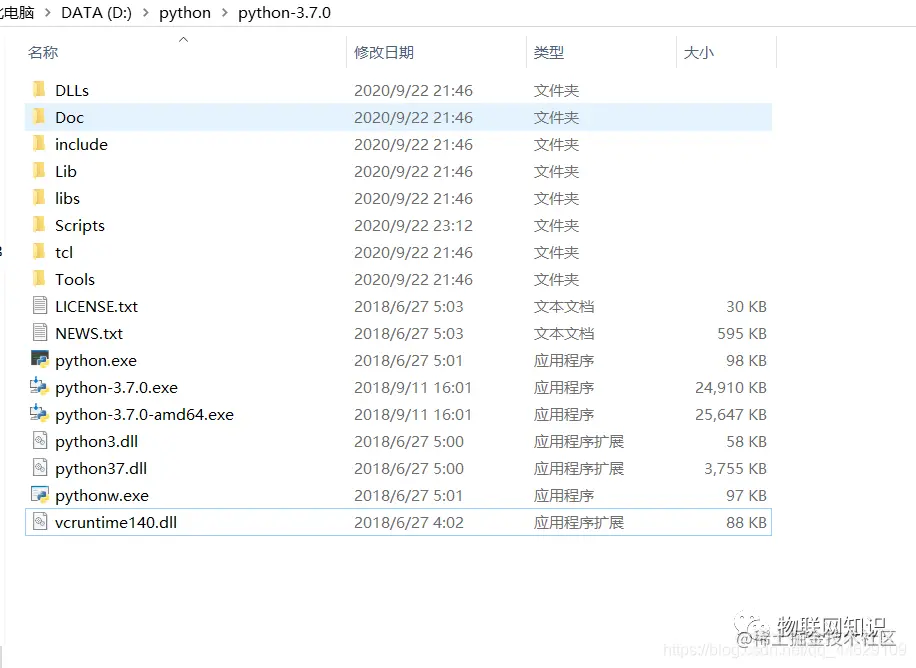Expand the breadcrumb chevron after python

click(224, 13)
